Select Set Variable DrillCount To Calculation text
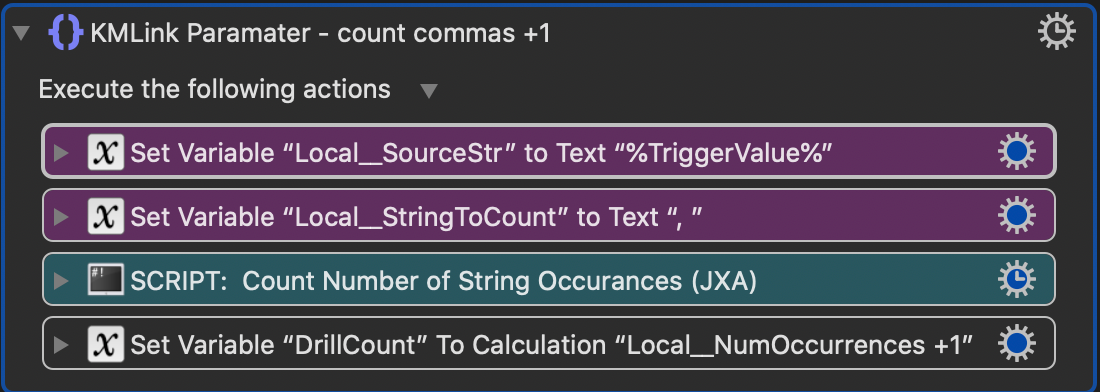 552,345
